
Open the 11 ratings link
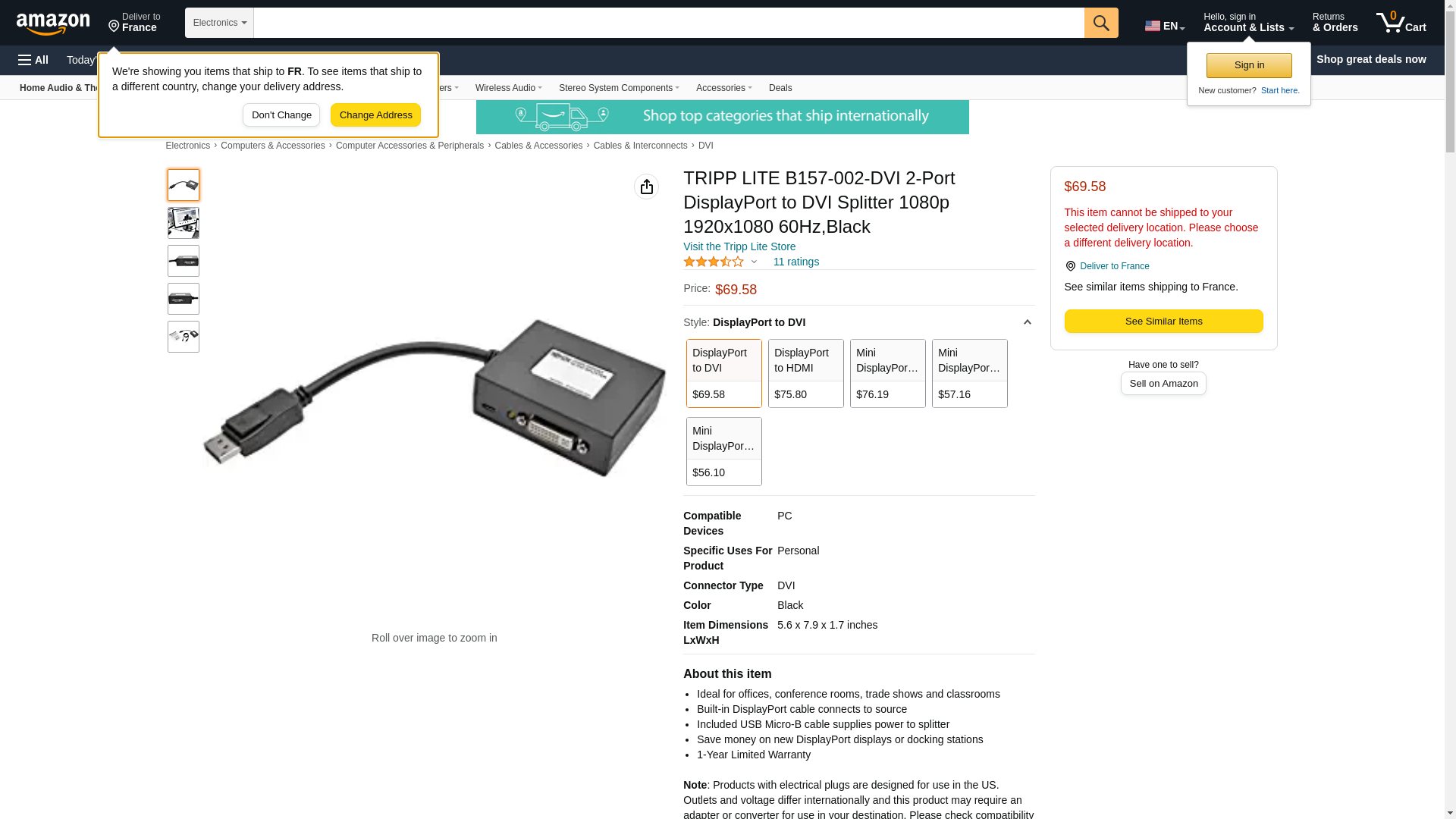click(x=795, y=262)
